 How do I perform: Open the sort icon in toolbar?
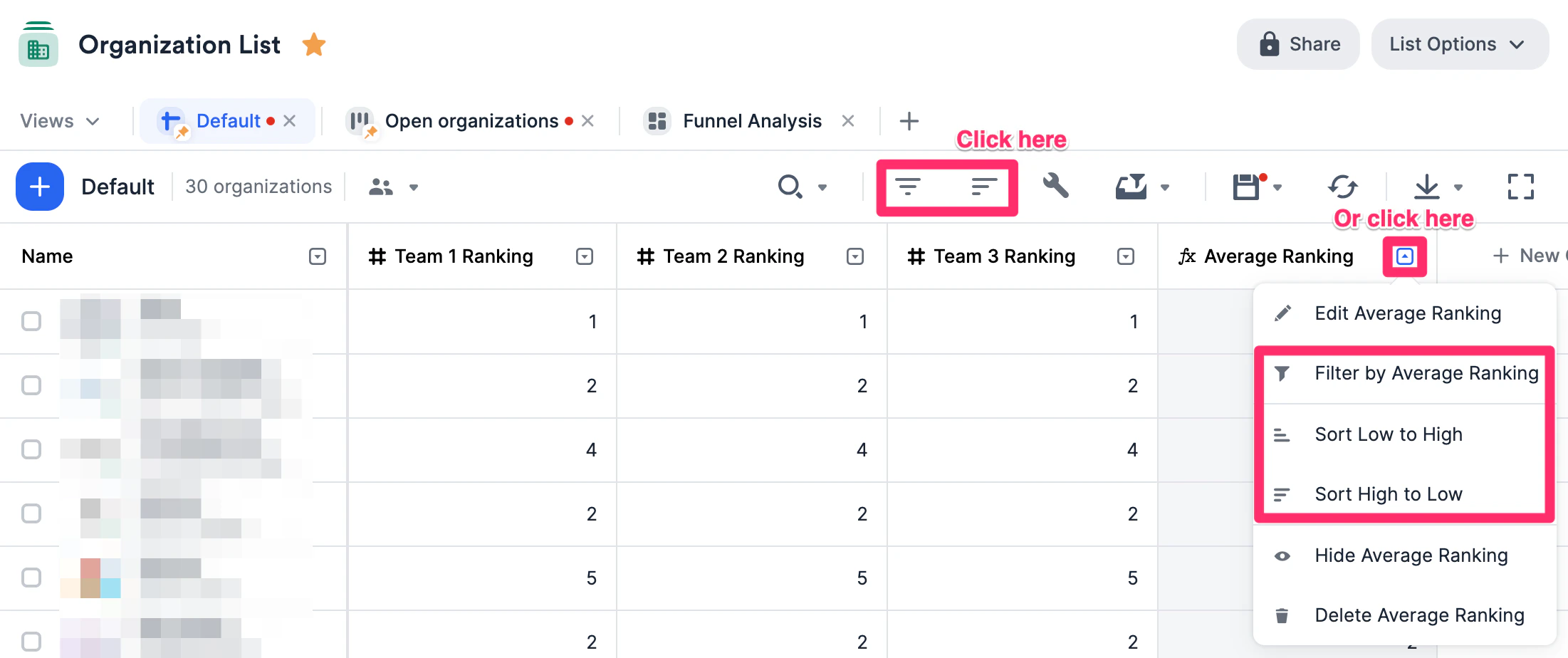pyautogui.click(x=984, y=187)
